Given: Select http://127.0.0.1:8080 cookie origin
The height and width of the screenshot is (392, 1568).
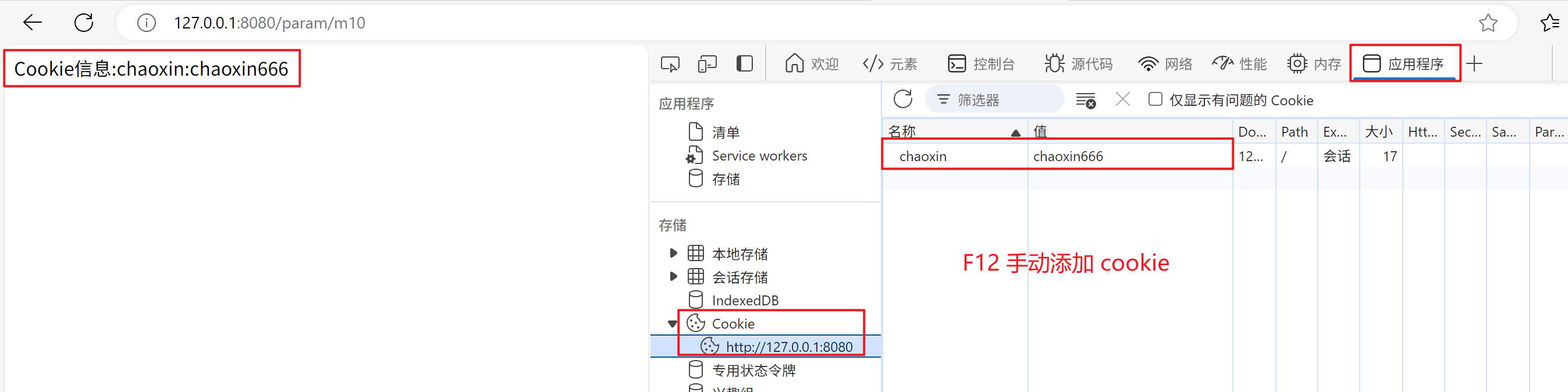Looking at the screenshot, I should (x=789, y=347).
